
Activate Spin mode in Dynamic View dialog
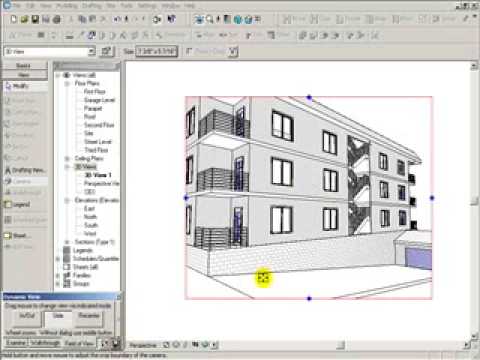tap(58, 319)
